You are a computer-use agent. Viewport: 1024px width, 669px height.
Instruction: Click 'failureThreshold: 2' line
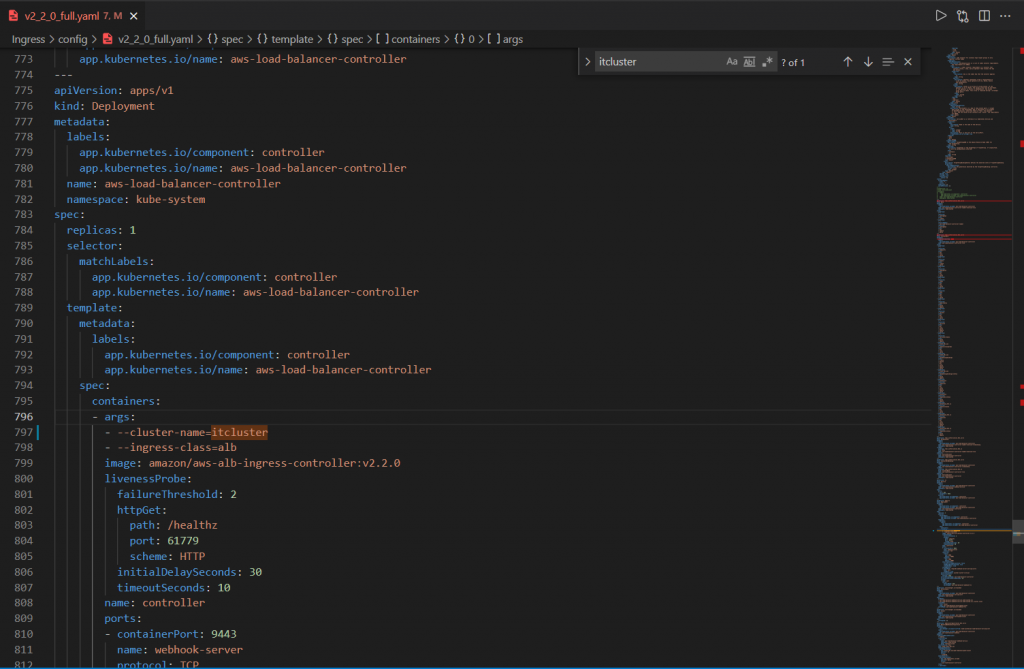[x=176, y=495]
